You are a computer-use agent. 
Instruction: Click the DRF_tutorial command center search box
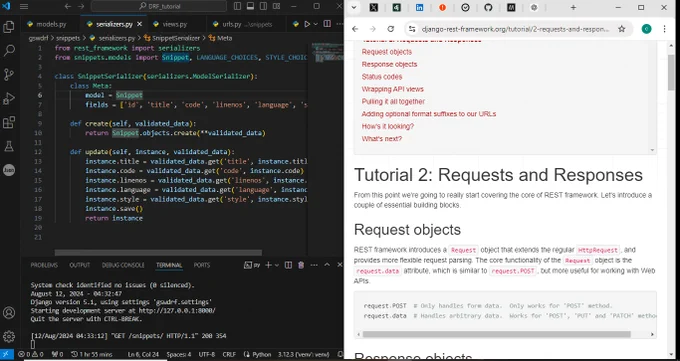[x=159, y=6]
